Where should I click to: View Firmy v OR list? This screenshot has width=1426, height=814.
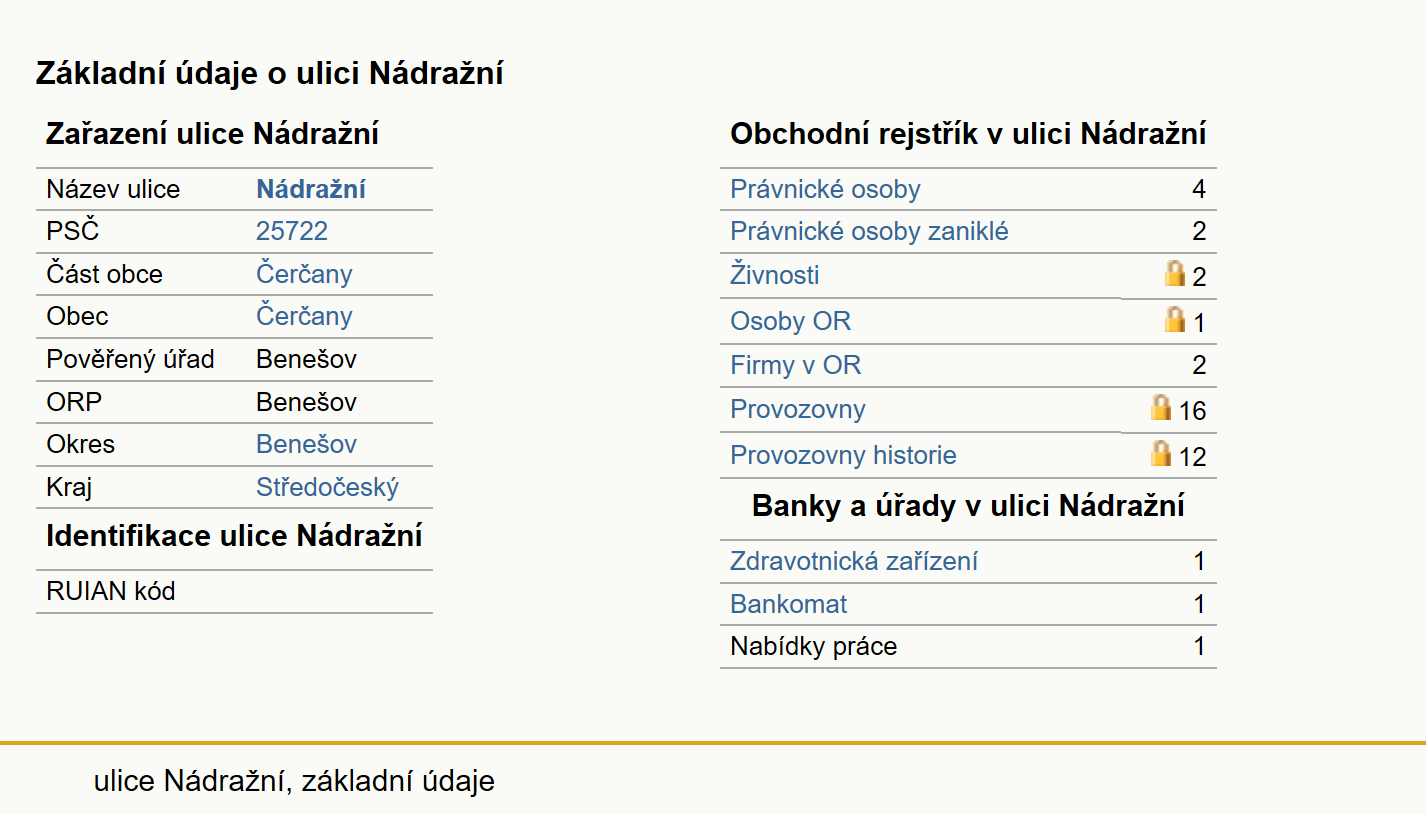795,365
